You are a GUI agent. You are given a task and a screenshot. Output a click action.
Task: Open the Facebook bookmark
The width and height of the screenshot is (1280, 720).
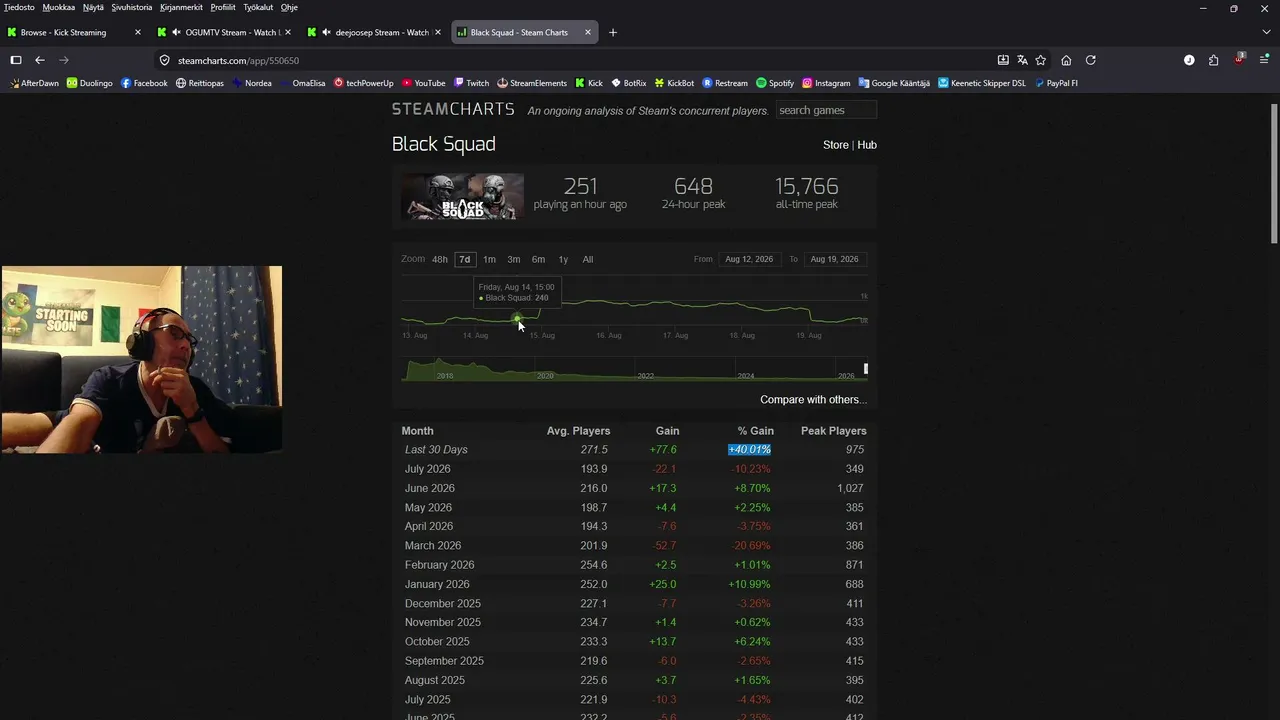[144, 83]
